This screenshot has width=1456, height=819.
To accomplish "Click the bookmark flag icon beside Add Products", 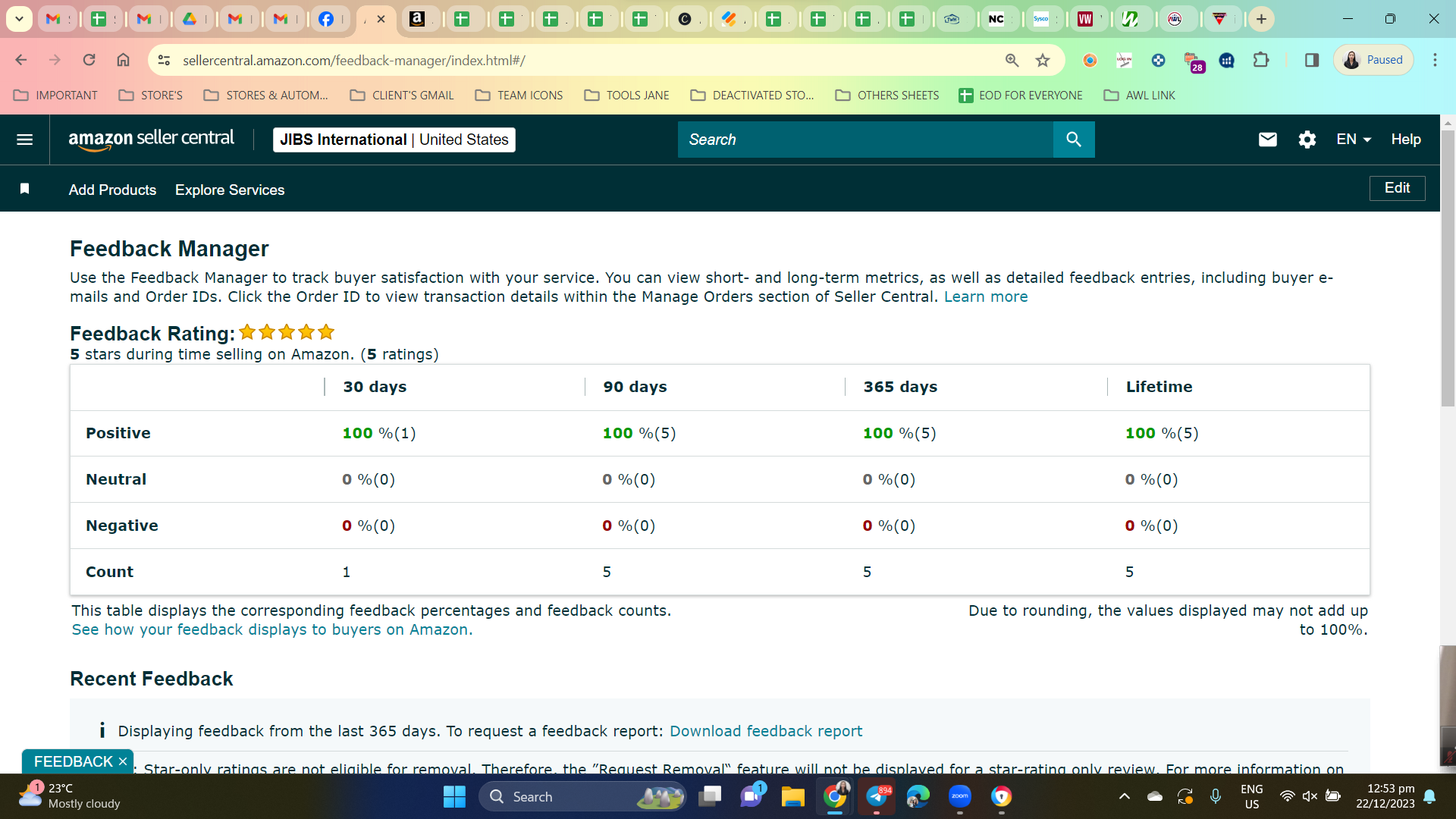I will click(24, 189).
